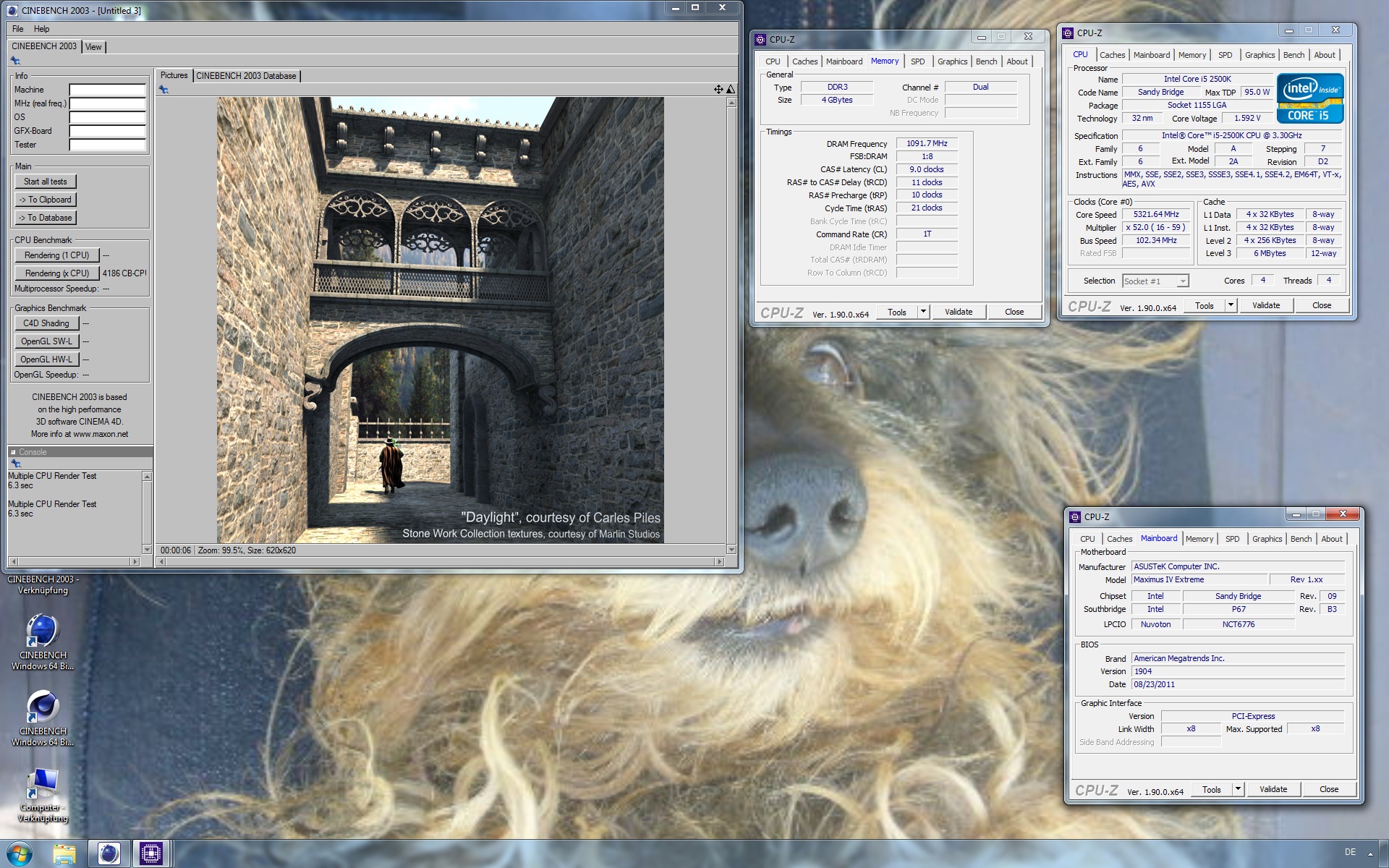Click Validate in Memory CPU-Z window
The width and height of the screenshot is (1389, 868).
coord(959,312)
